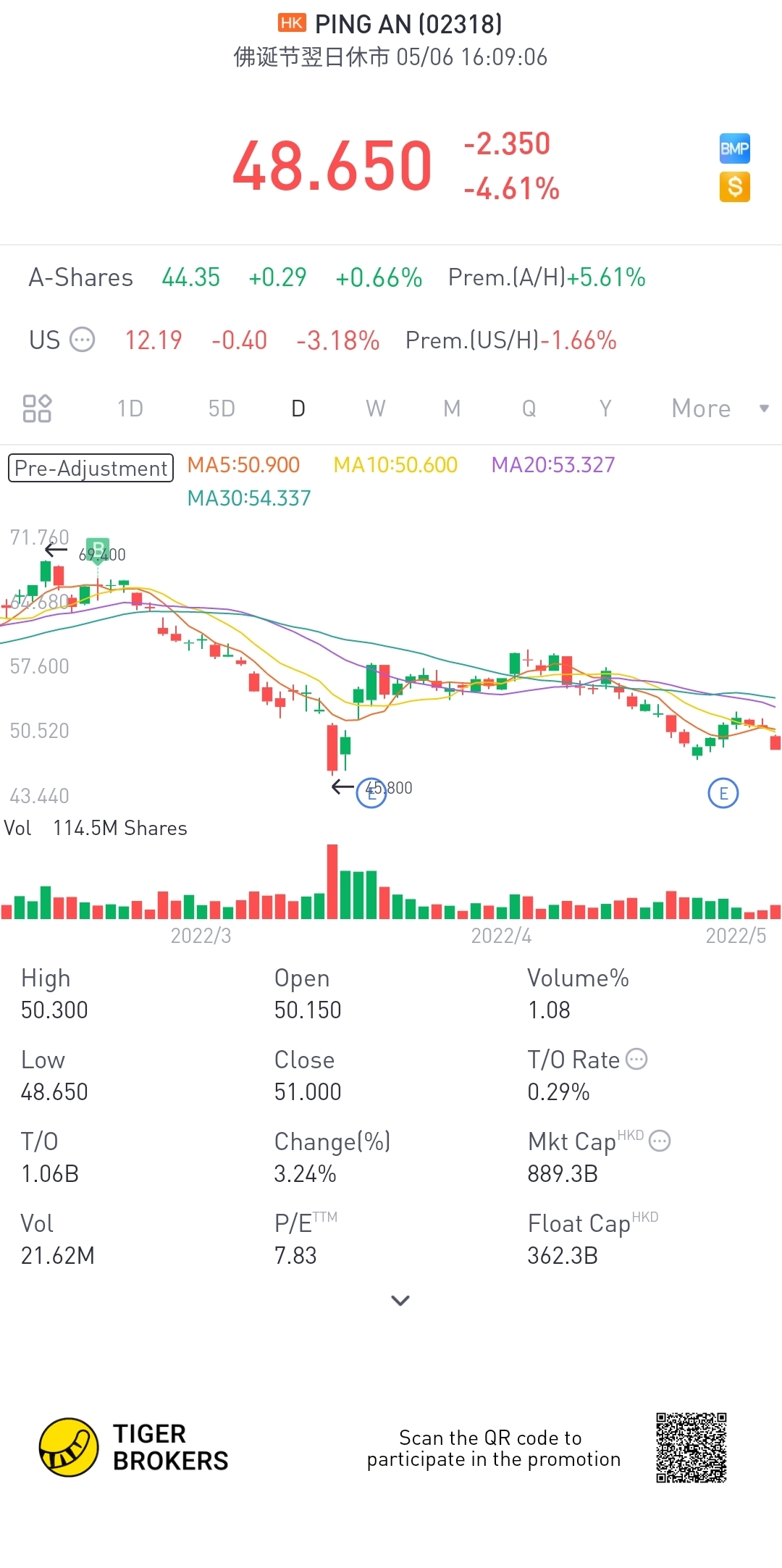The height and width of the screenshot is (1568, 782).
Task: Switch to the 5D chart tab
Action: click(x=222, y=408)
